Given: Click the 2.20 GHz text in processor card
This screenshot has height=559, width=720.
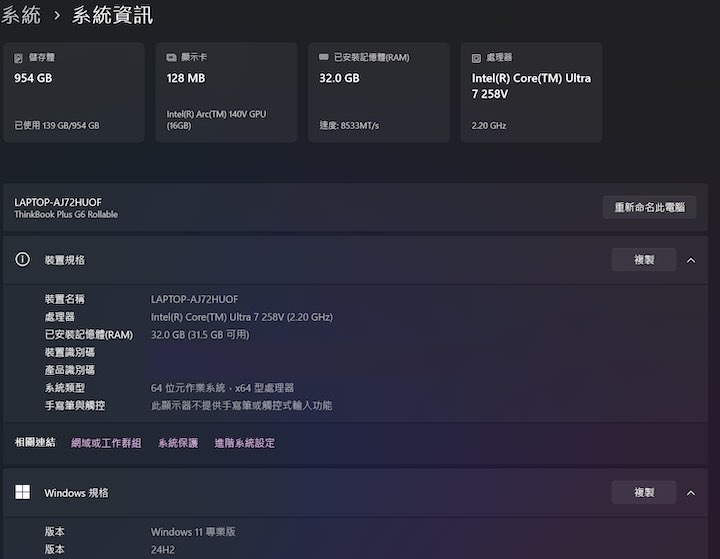Looking at the screenshot, I should click(489, 125).
